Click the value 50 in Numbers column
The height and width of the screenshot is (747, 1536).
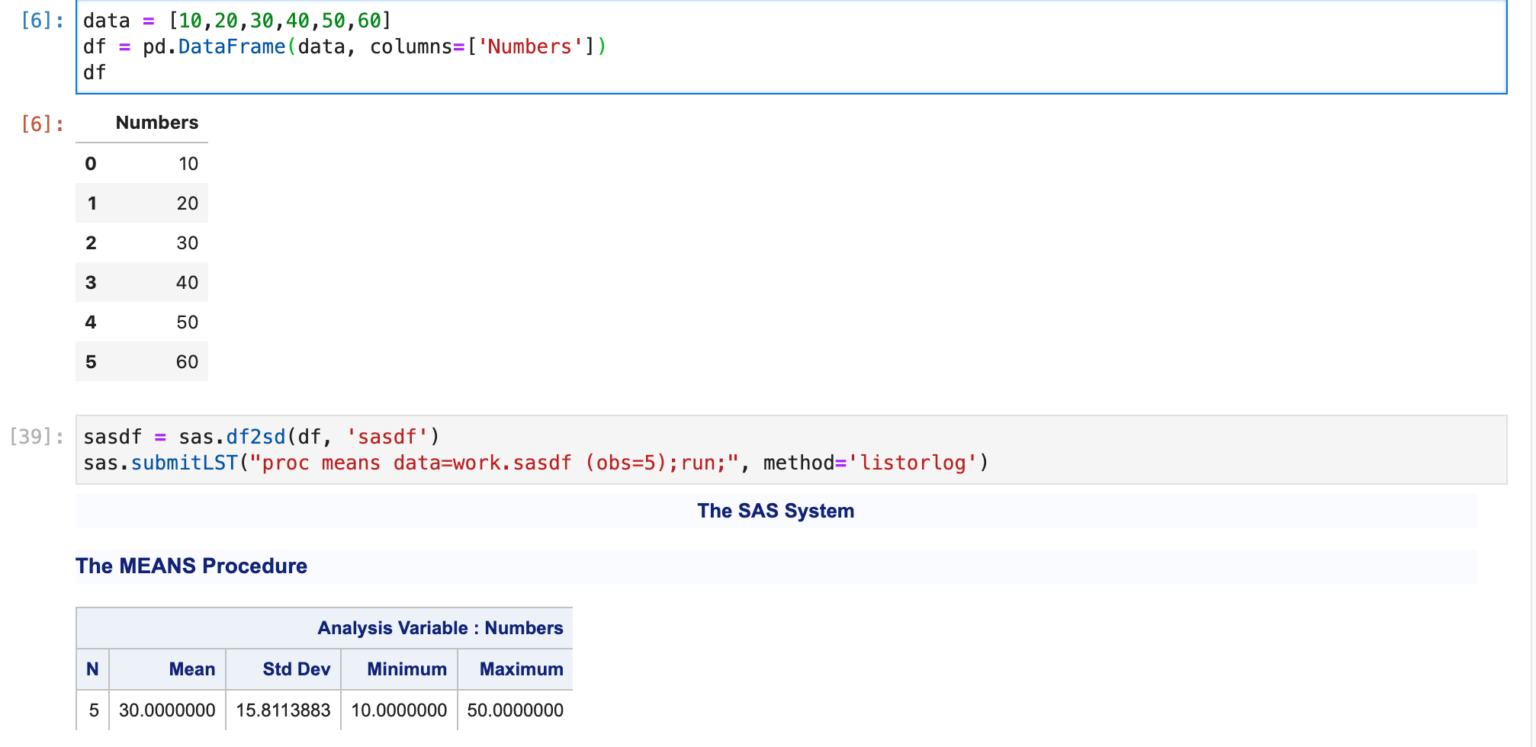tap(187, 322)
